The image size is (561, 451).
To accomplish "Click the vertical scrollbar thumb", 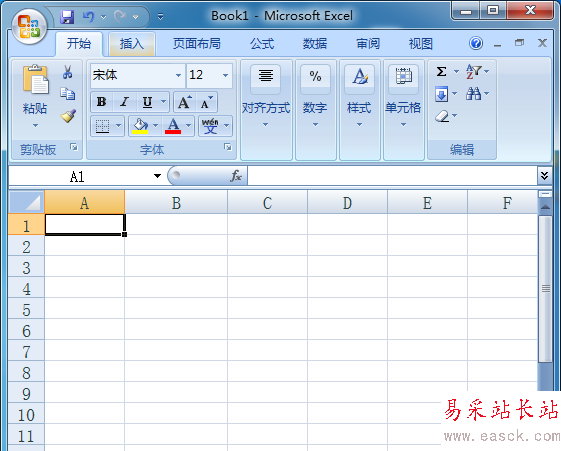I will tap(545, 289).
